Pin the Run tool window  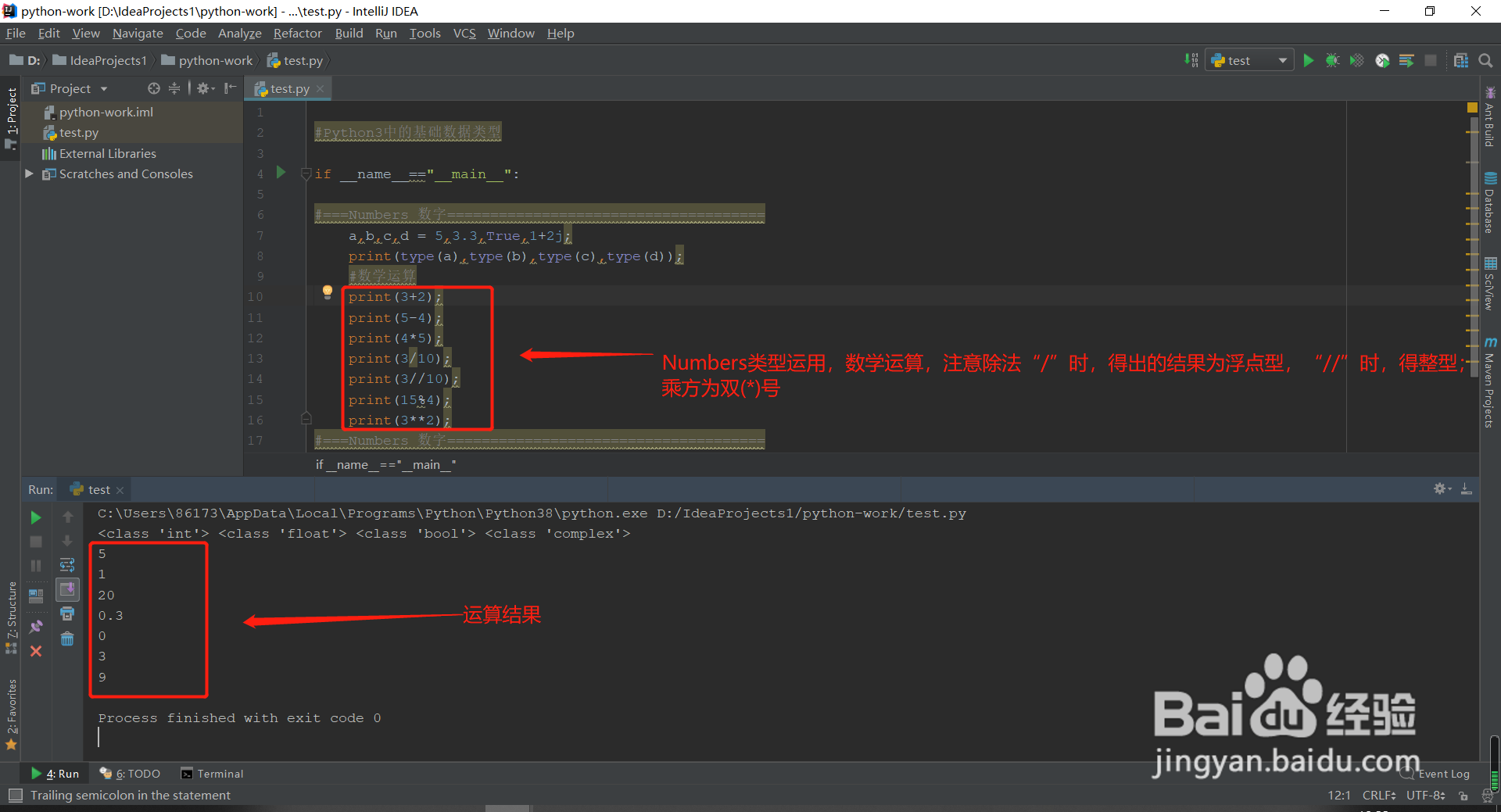(35, 626)
